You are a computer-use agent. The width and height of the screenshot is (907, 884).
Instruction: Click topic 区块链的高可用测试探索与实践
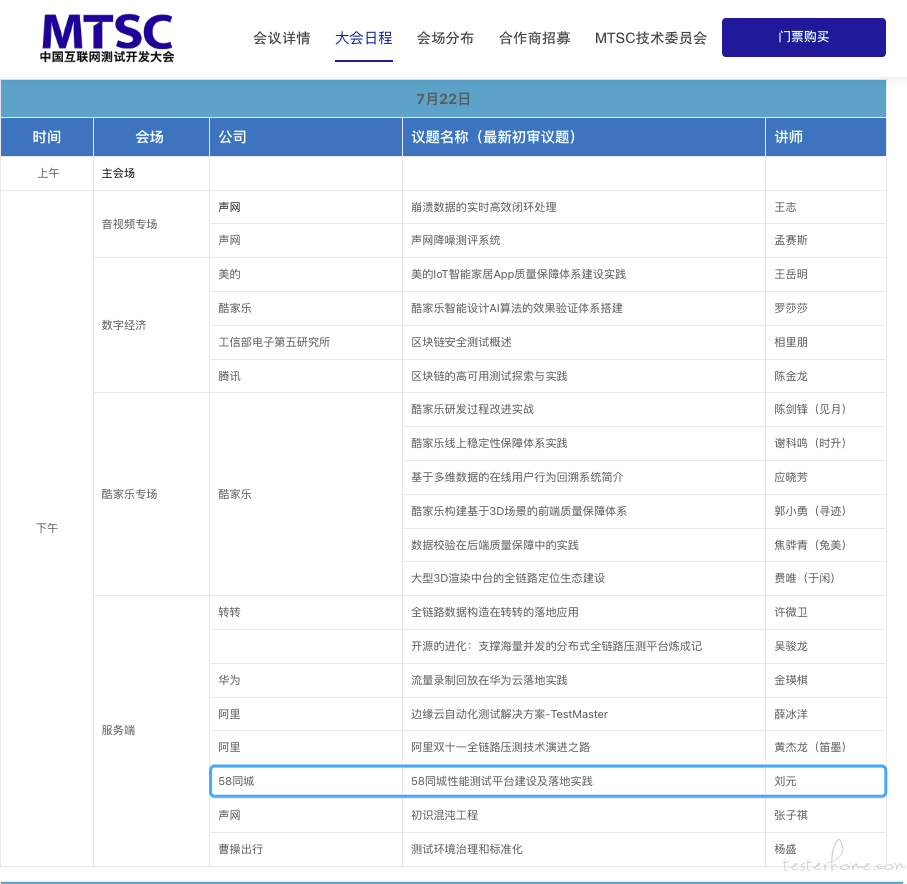coord(489,377)
